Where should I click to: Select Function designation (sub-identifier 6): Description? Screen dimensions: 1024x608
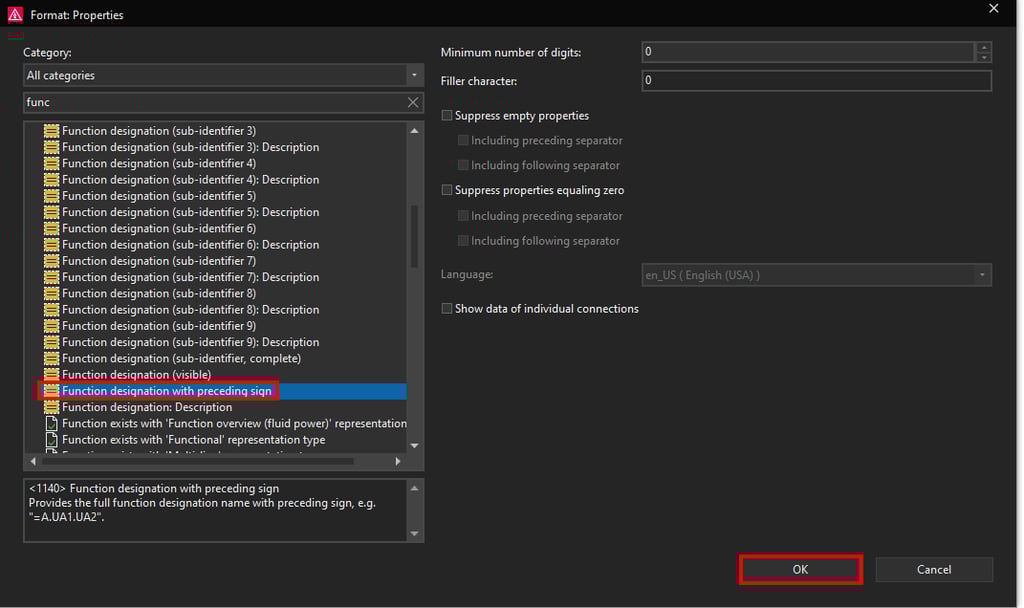point(190,244)
